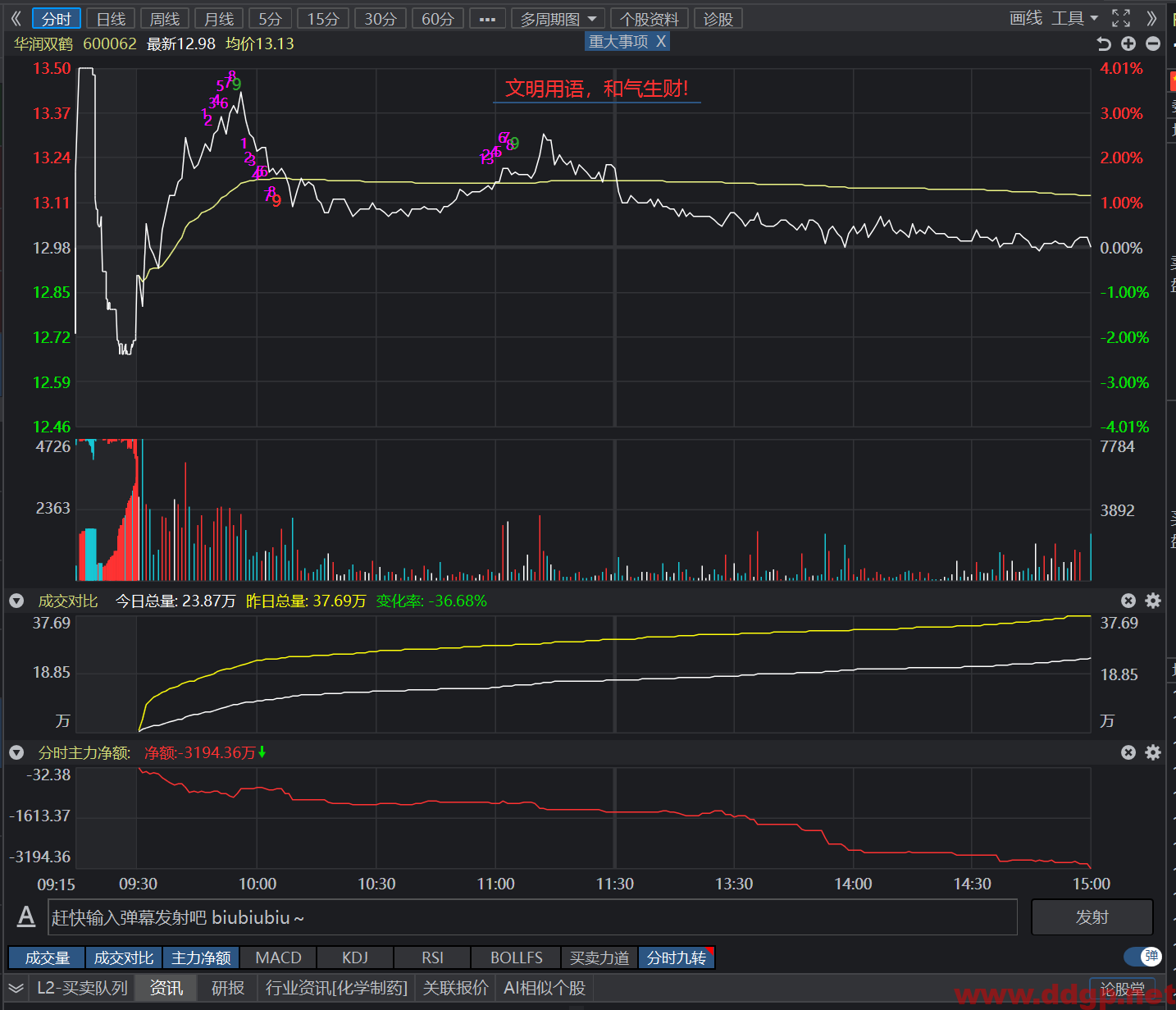Toggle the 分时九转 indicator
This screenshot has height=1010, width=1176.
pos(677,957)
